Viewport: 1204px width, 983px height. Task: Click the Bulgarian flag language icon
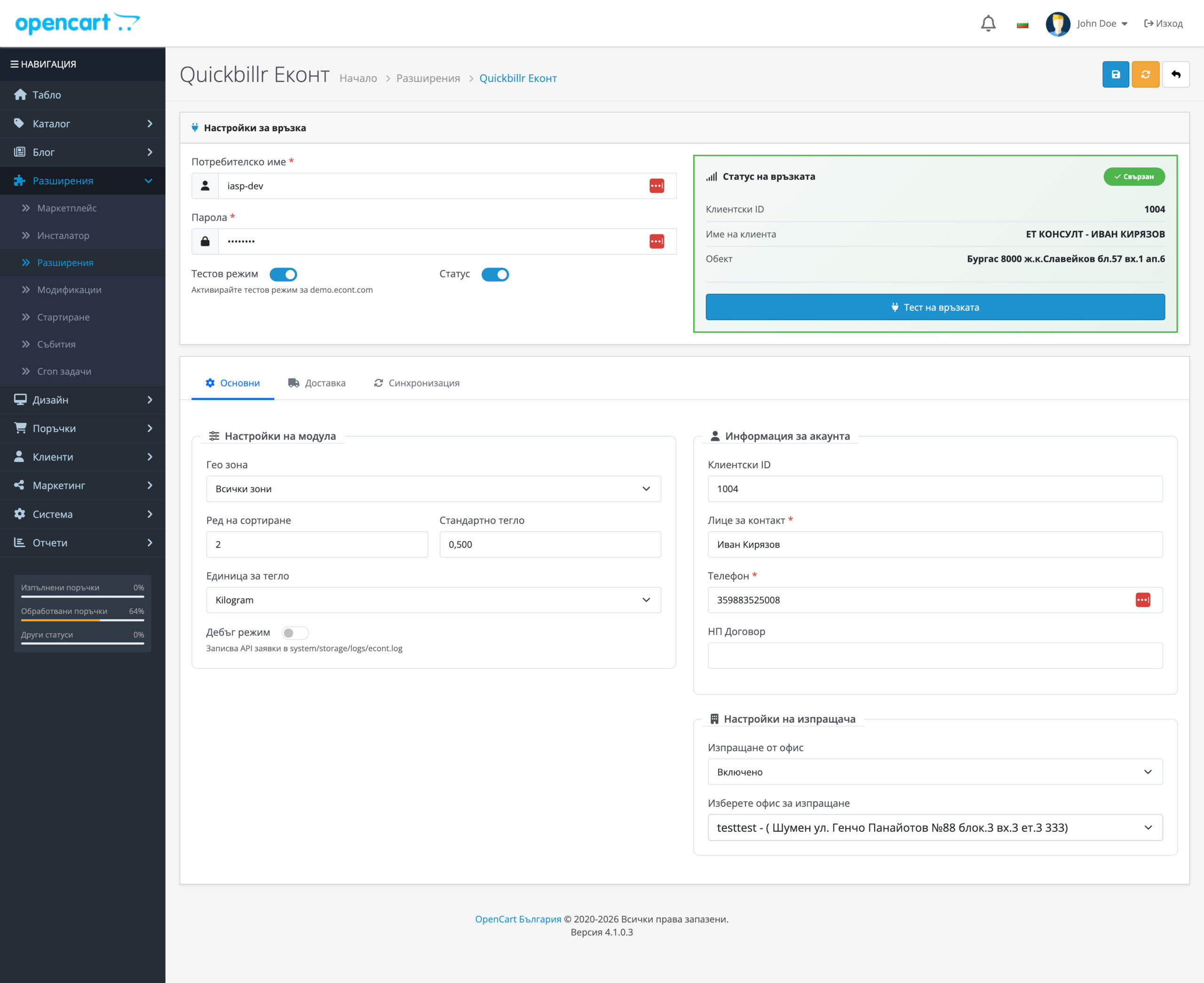(x=1022, y=24)
